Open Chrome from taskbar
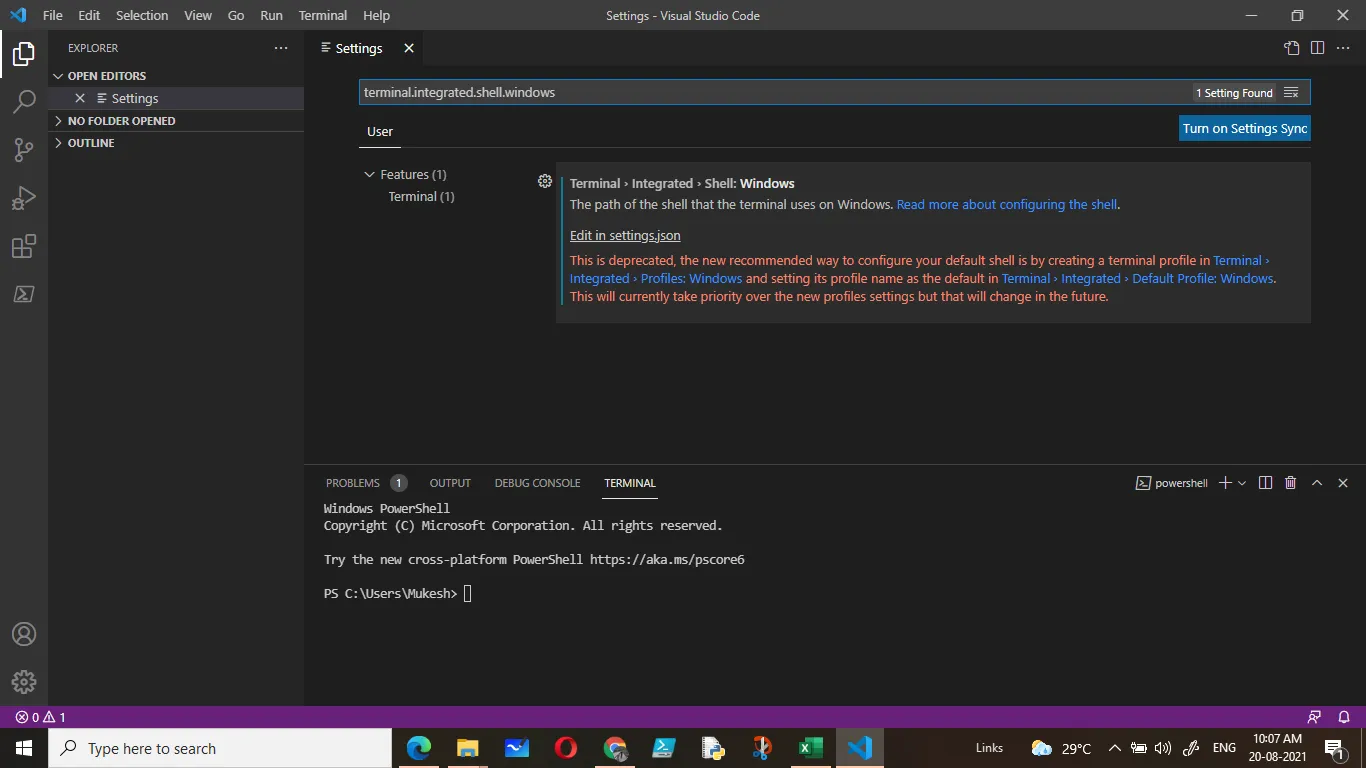Screen dimensions: 1366x768 (x=615, y=748)
